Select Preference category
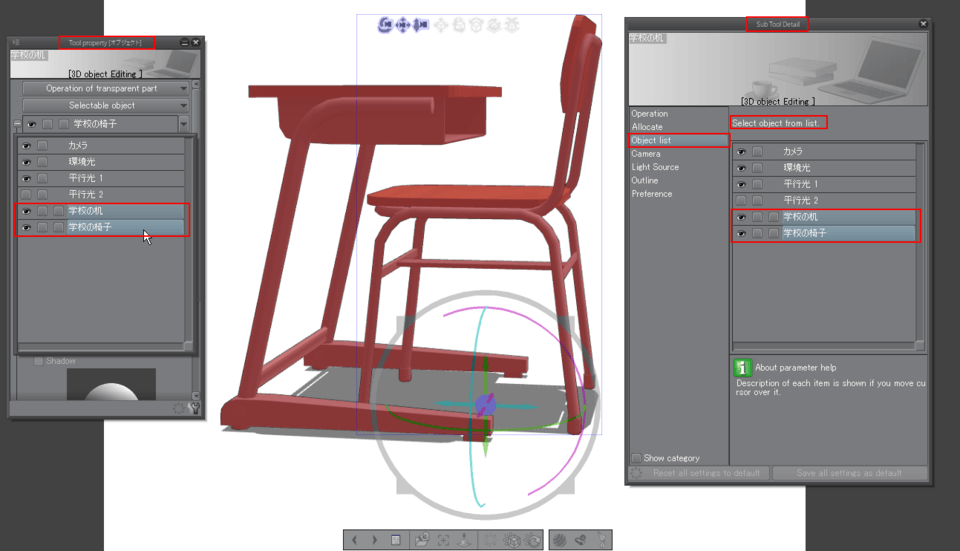This screenshot has height=551, width=960. click(x=651, y=194)
